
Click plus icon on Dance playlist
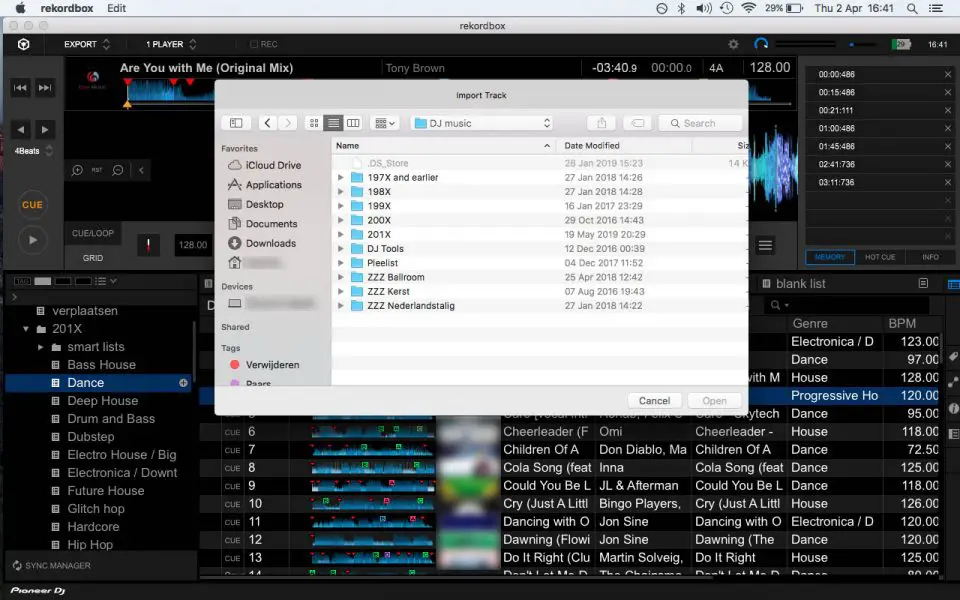(183, 383)
